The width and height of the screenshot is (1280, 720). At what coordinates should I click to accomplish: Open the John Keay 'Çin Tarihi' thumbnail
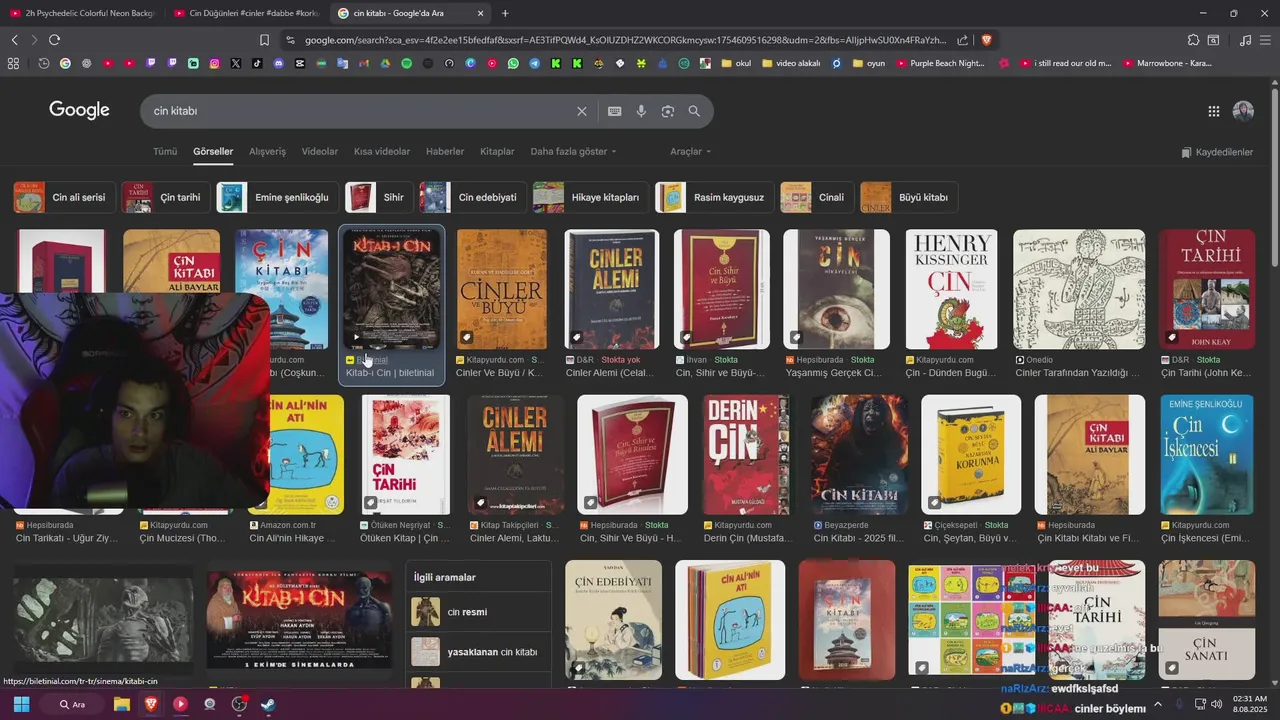[x=1207, y=289]
